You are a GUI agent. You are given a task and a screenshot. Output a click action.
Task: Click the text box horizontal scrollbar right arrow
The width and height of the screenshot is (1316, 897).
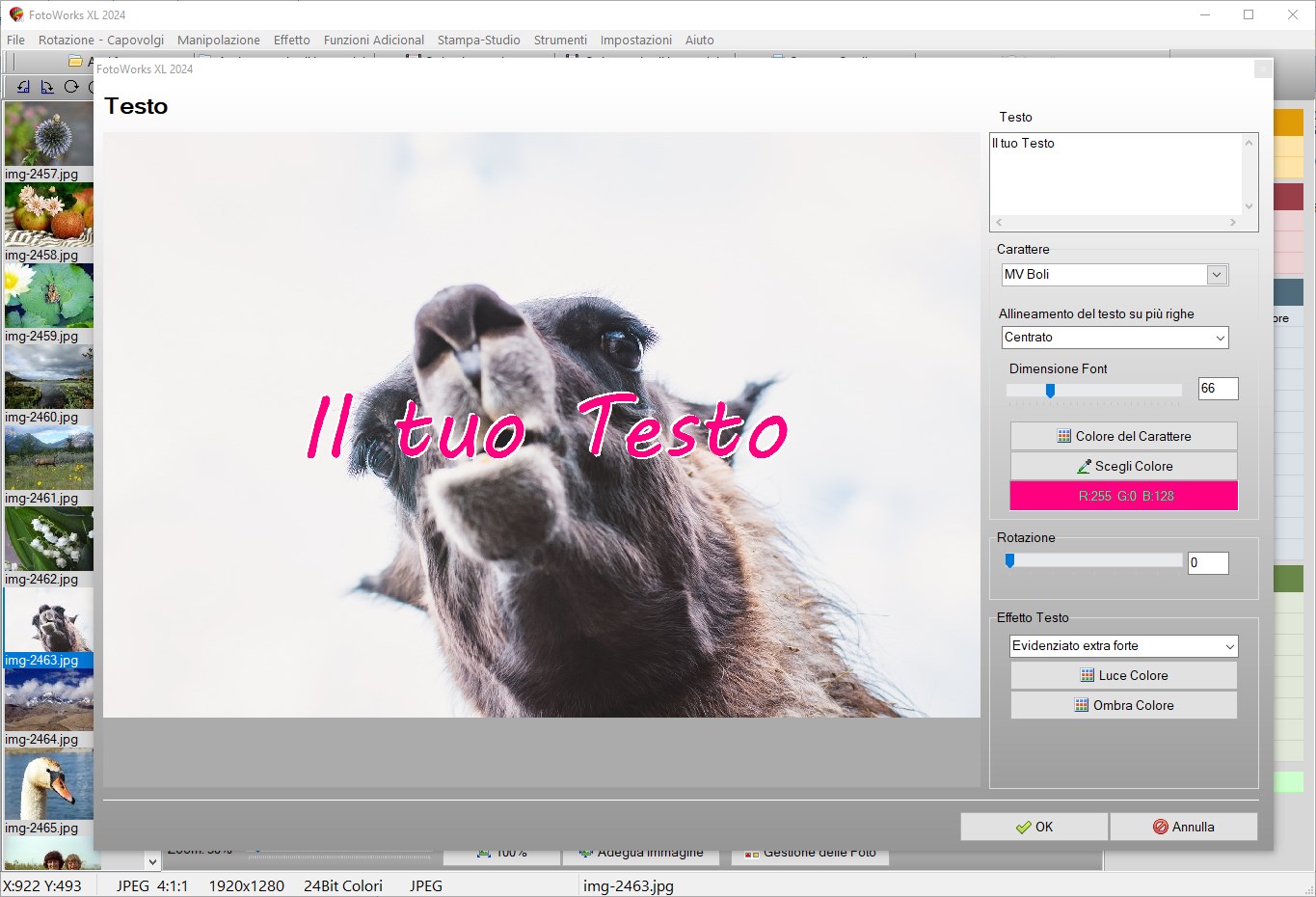point(1233,223)
